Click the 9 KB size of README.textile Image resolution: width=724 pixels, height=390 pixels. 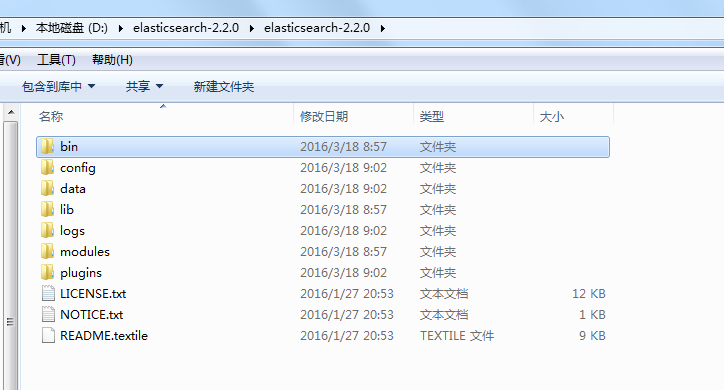[592, 336]
